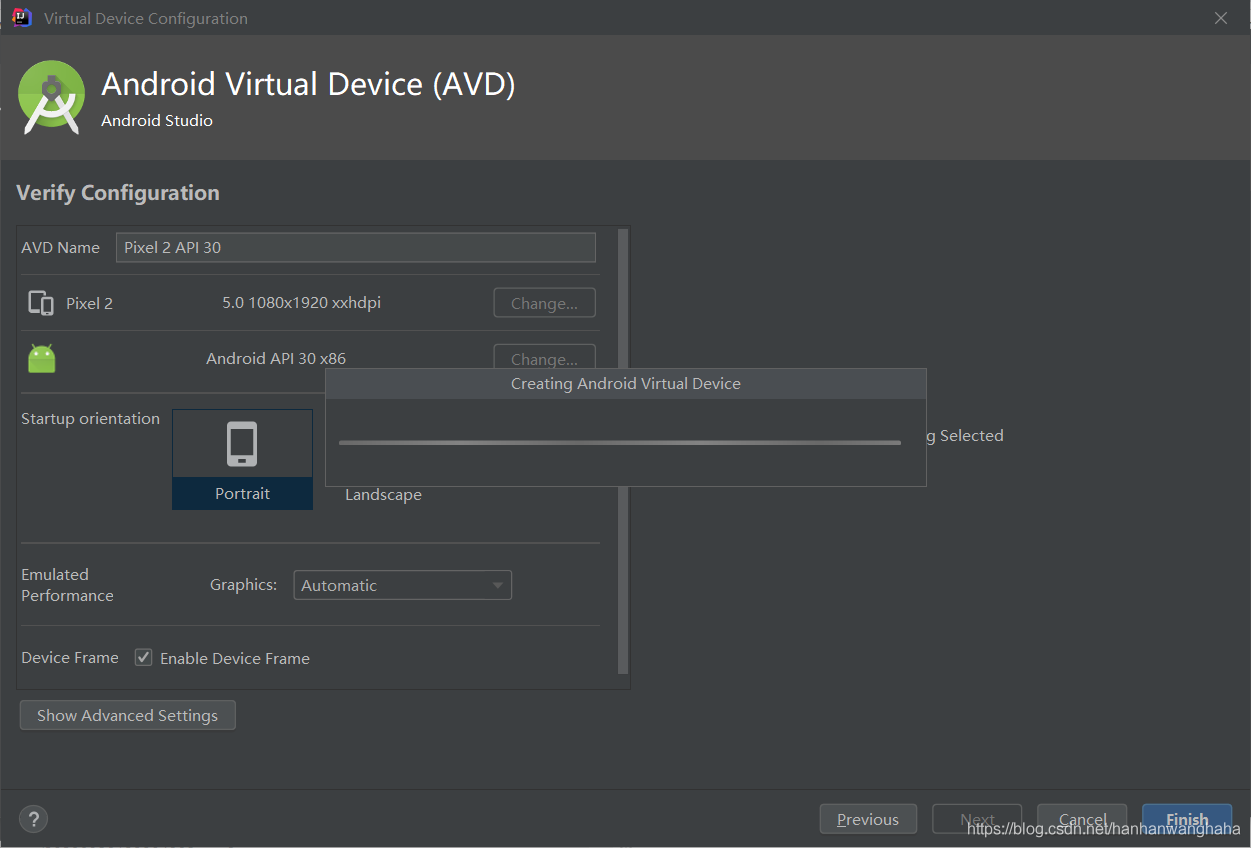The image size is (1251, 848).
Task: Click the green Android head beside API 30
Action: (41, 358)
